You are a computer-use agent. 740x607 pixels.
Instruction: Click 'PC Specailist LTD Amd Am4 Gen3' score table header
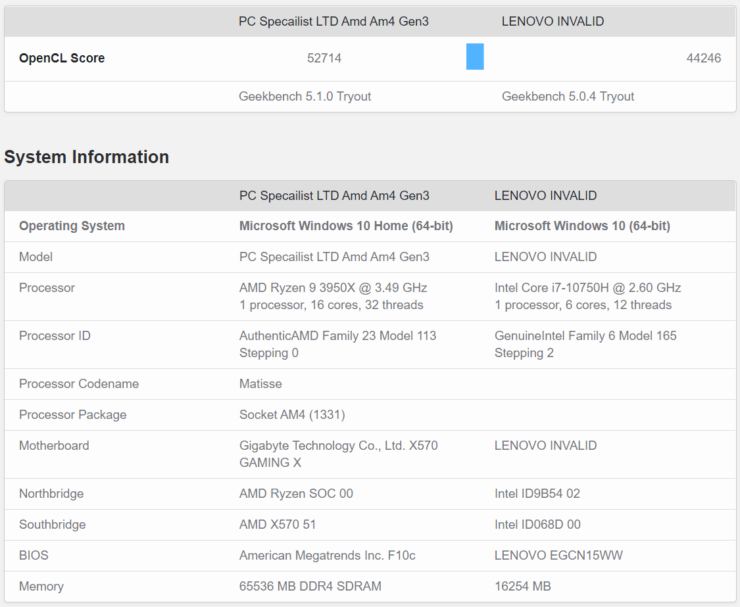coord(334,21)
